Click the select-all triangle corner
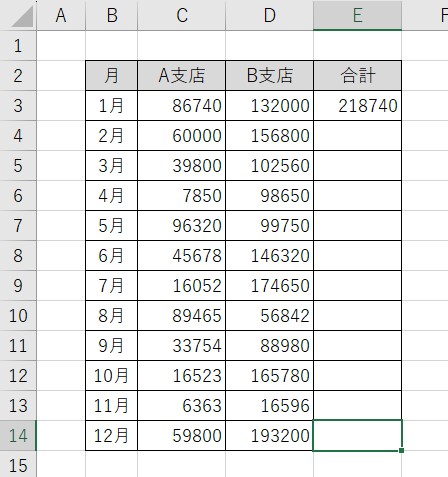Image resolution: width=448 pixels, height=477 pixels. [x=23, y=16]
